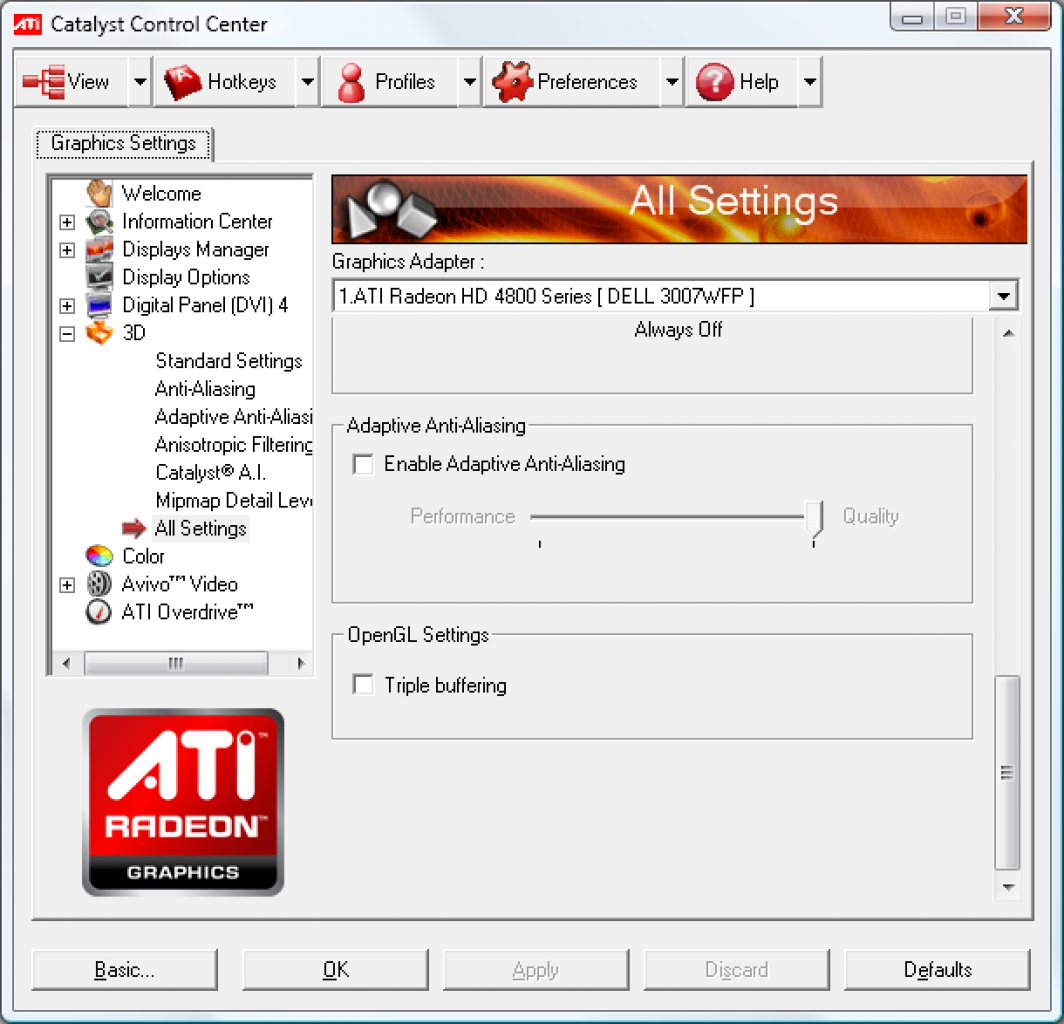Expand the Information Center node

click(x=66, y=222)
